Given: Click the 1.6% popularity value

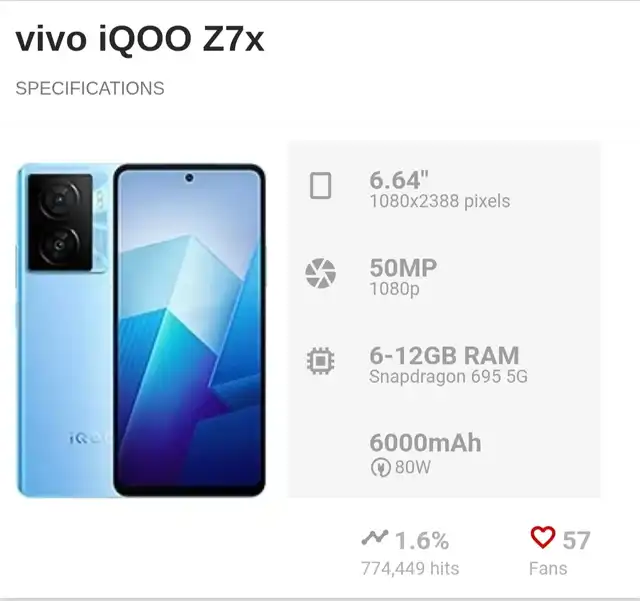Looking at the screenshot, I should (x=422, y=541).
